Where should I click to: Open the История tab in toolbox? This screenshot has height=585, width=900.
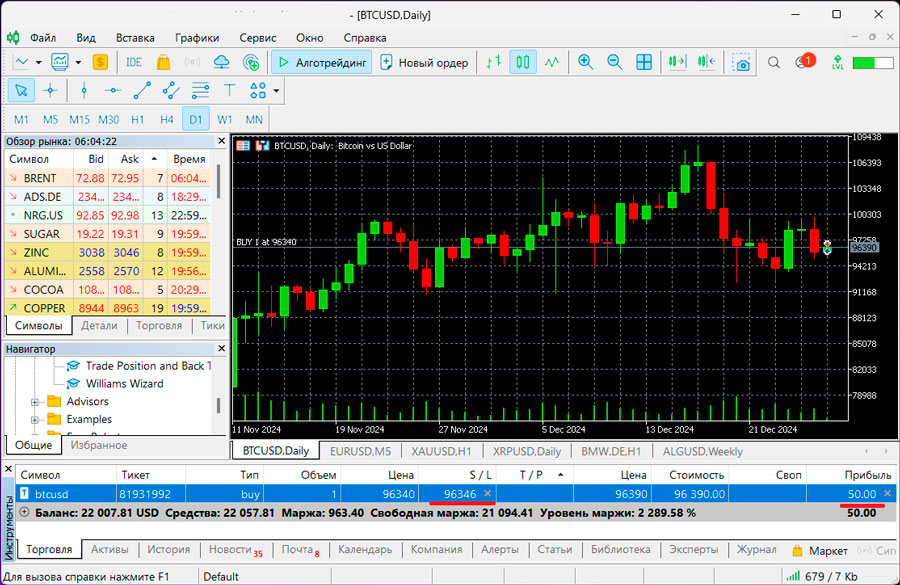point(168,549)
